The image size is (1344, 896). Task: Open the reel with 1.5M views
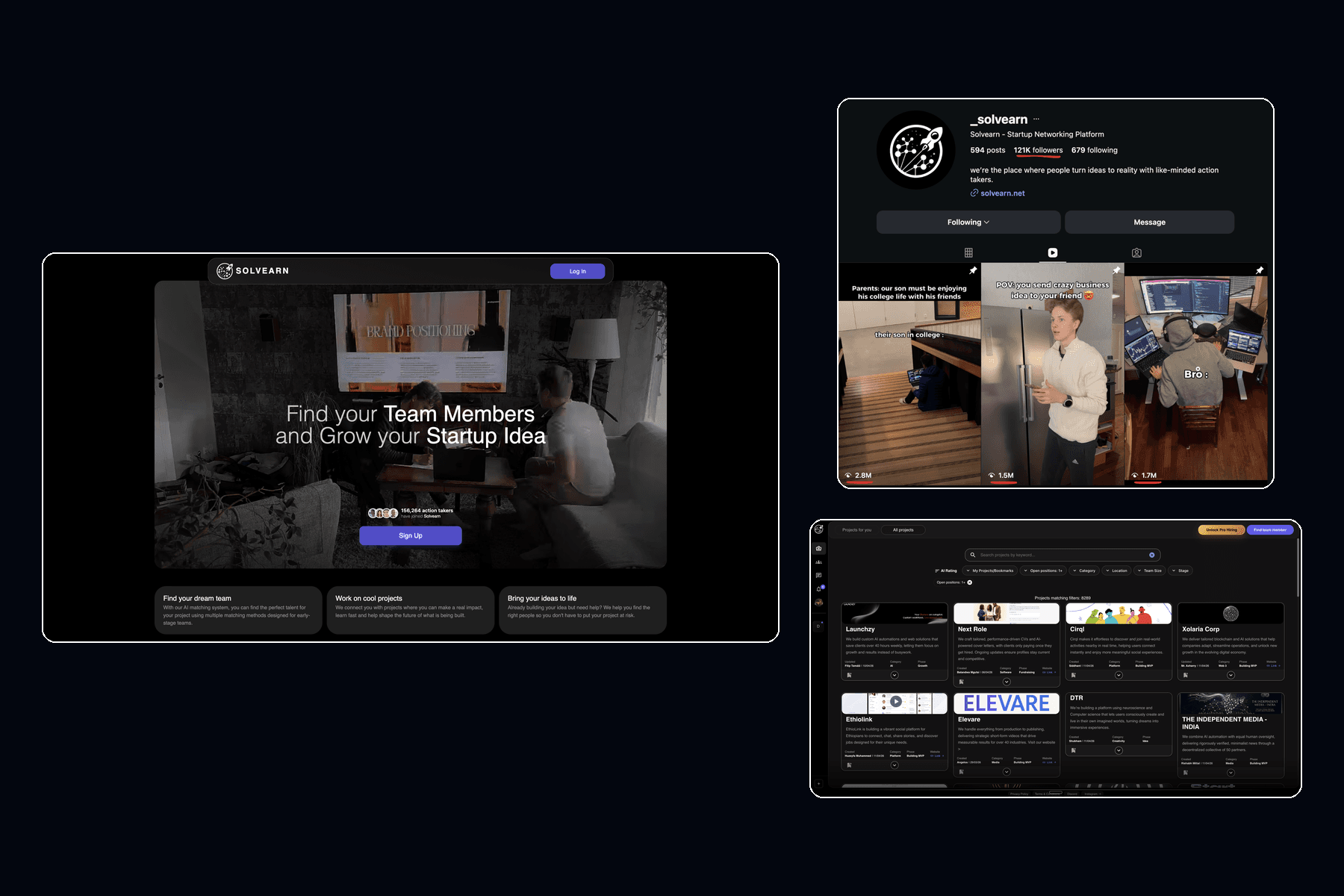(x=1052, y=374)
